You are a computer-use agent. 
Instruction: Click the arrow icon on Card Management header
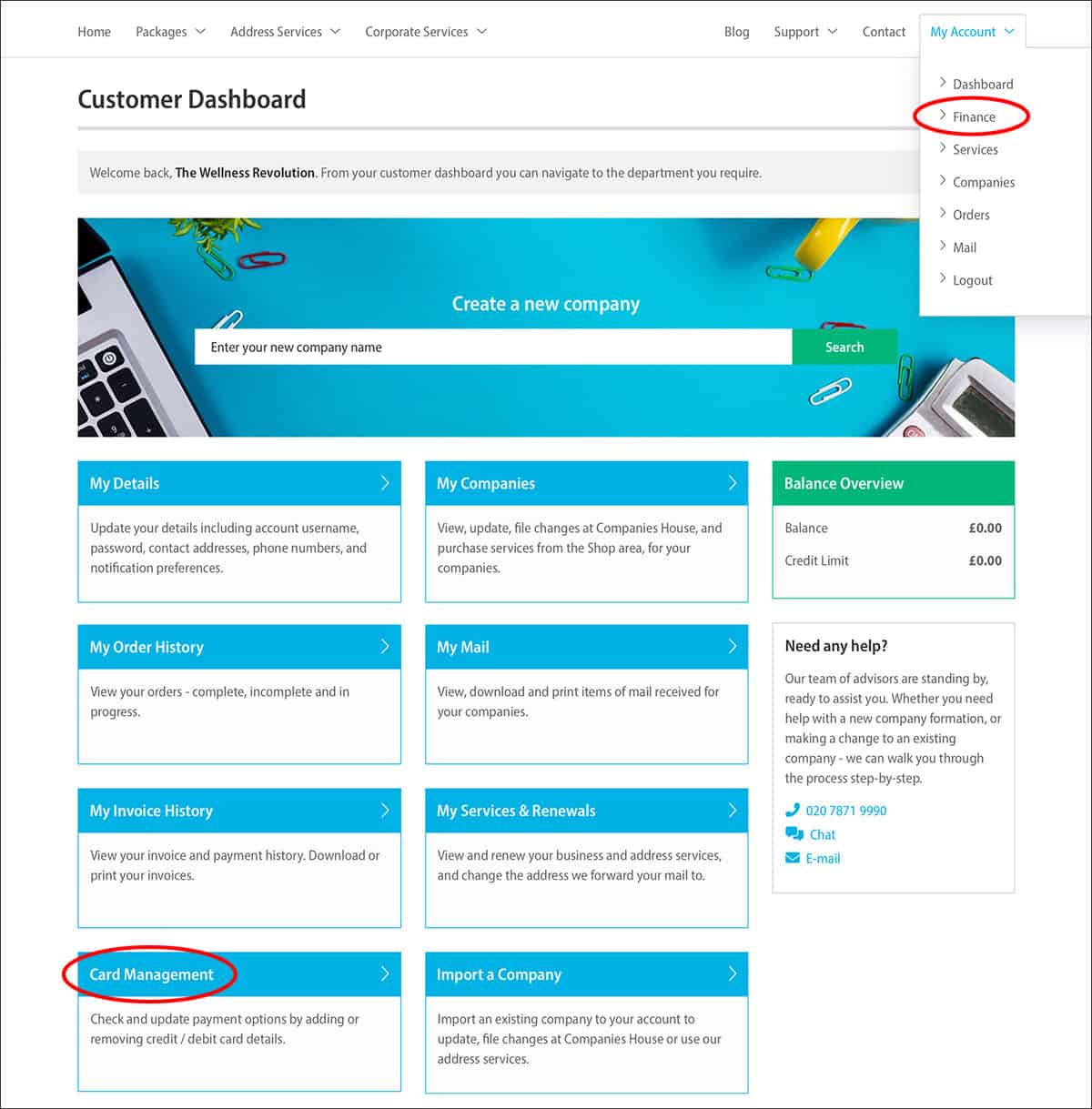click(385, 974)
